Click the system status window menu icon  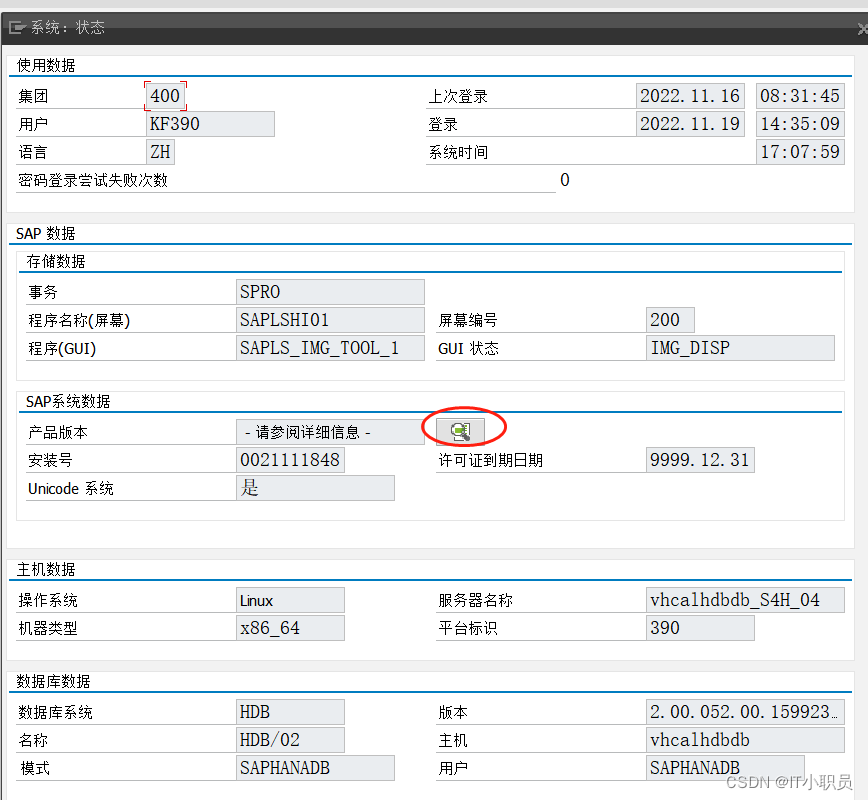(17, 27)
